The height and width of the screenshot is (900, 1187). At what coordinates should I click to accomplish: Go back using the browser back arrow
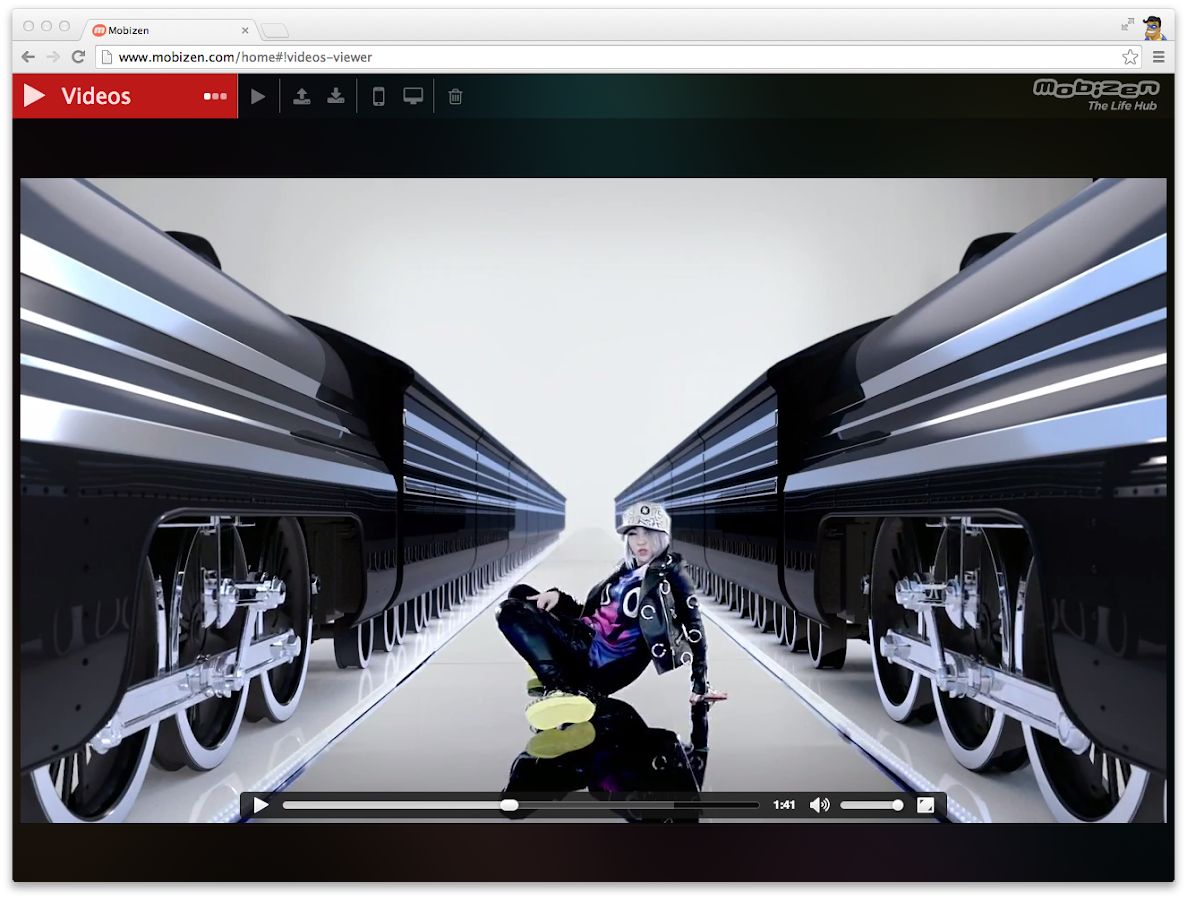point(28,57)
